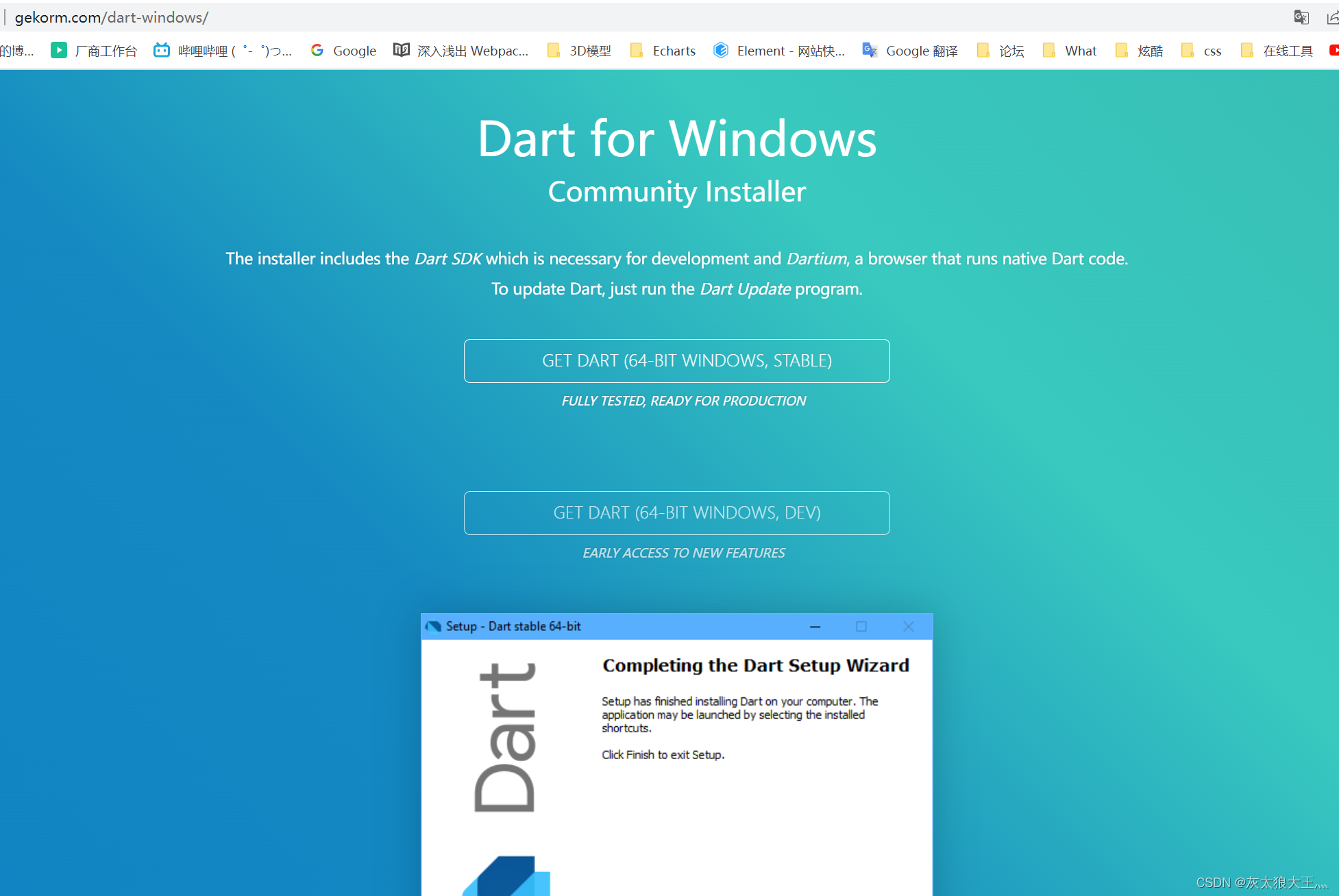Open the Google bookmark

(x=343, y=51)
